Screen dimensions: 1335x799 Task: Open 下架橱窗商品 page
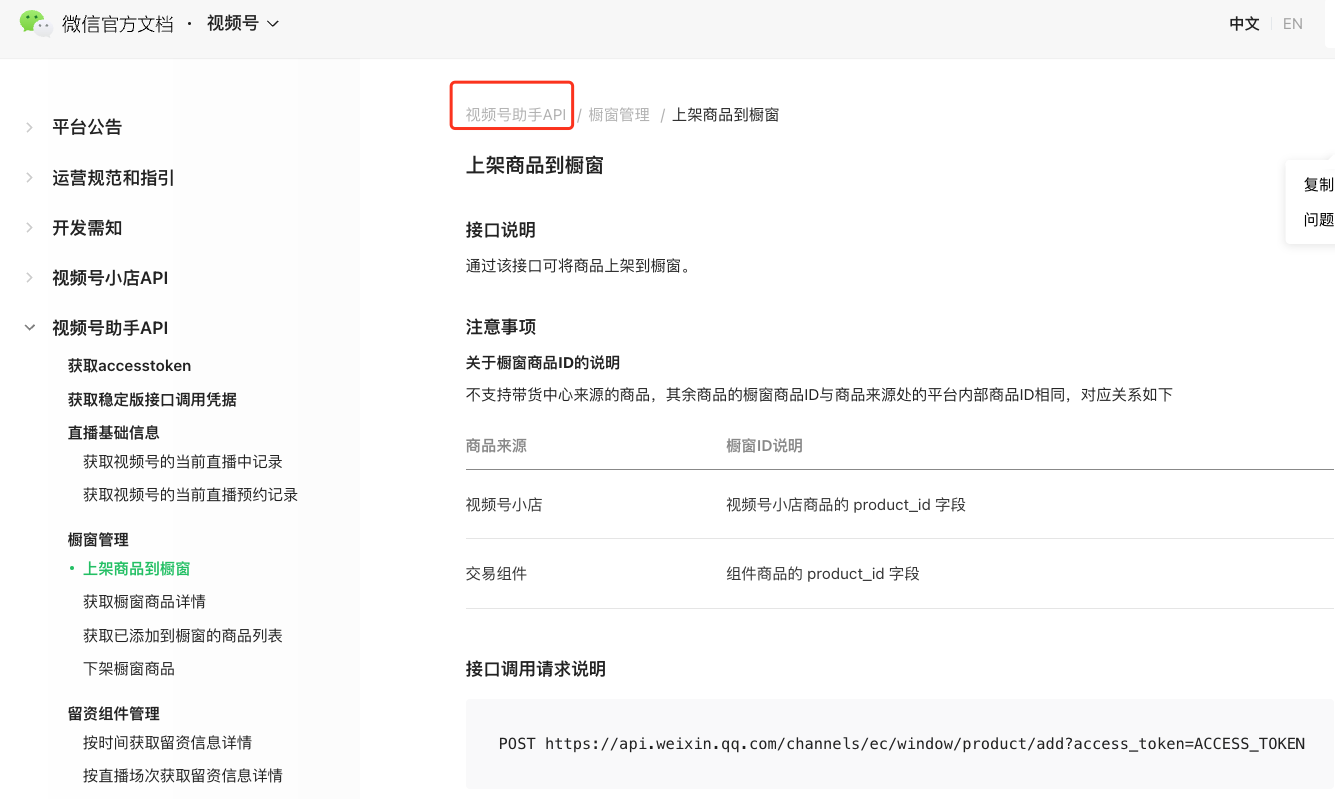click(129, 669)
